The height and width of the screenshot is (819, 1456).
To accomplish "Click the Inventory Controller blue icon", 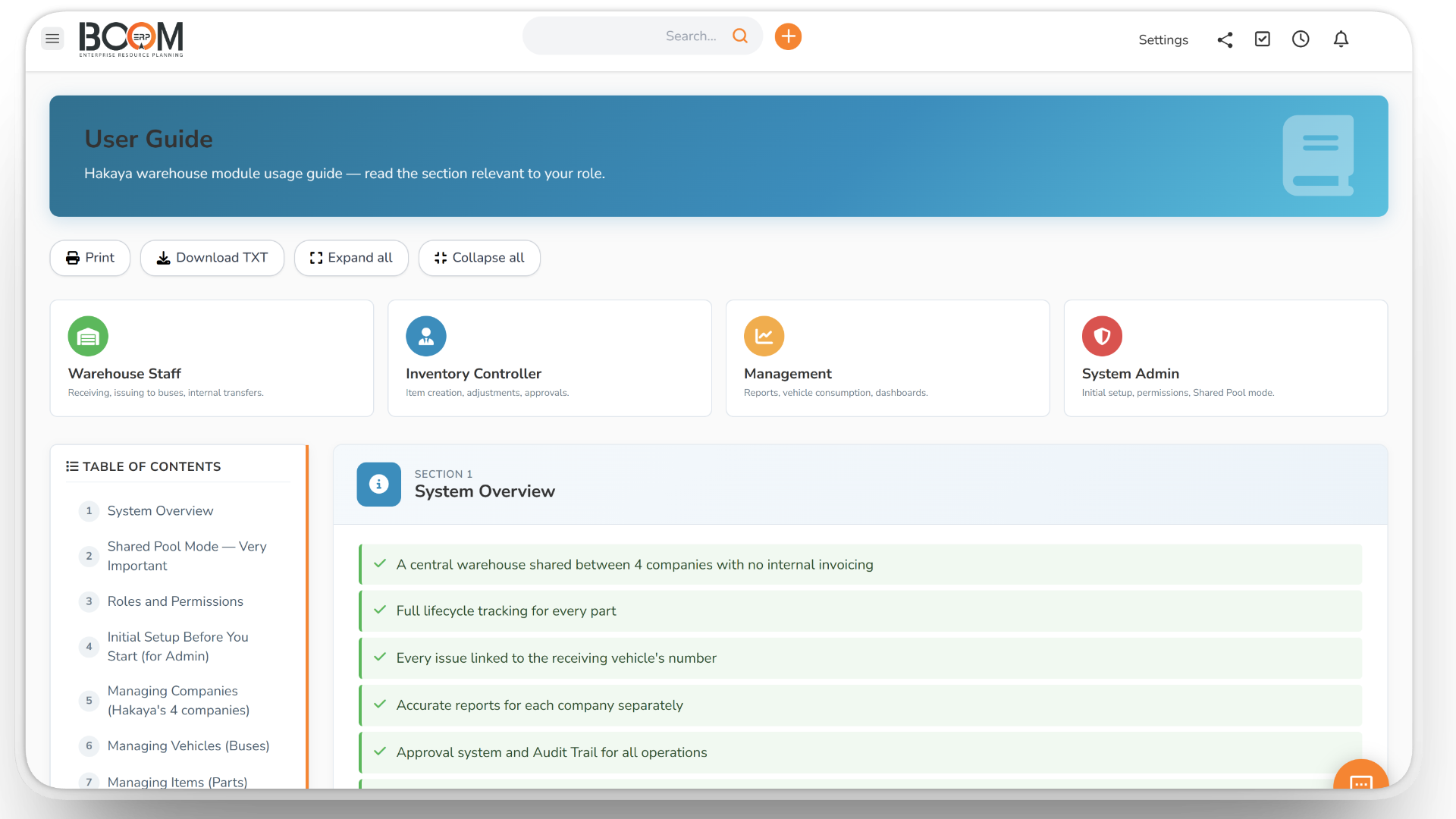I will (426, 336).
